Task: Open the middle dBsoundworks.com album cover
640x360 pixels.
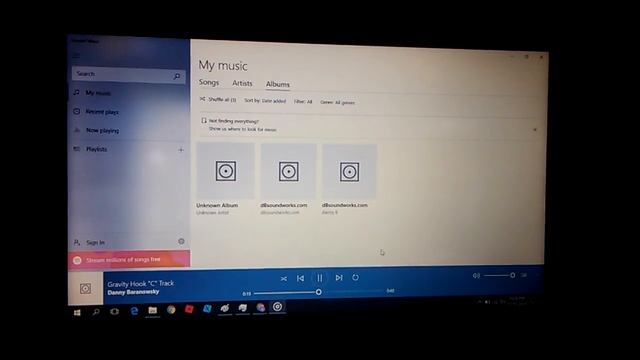Action: 288,172
